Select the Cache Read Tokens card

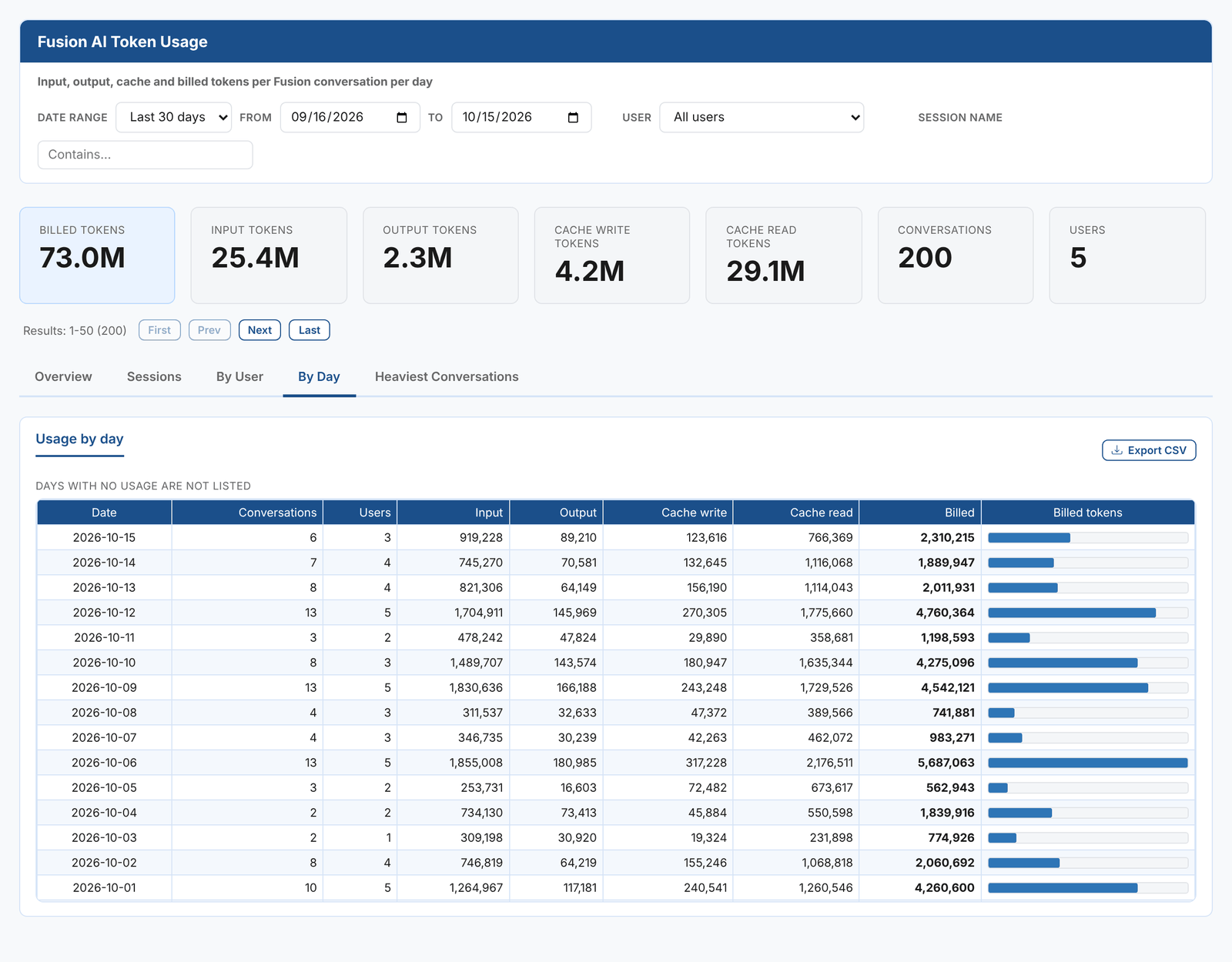tap(784, 256)
